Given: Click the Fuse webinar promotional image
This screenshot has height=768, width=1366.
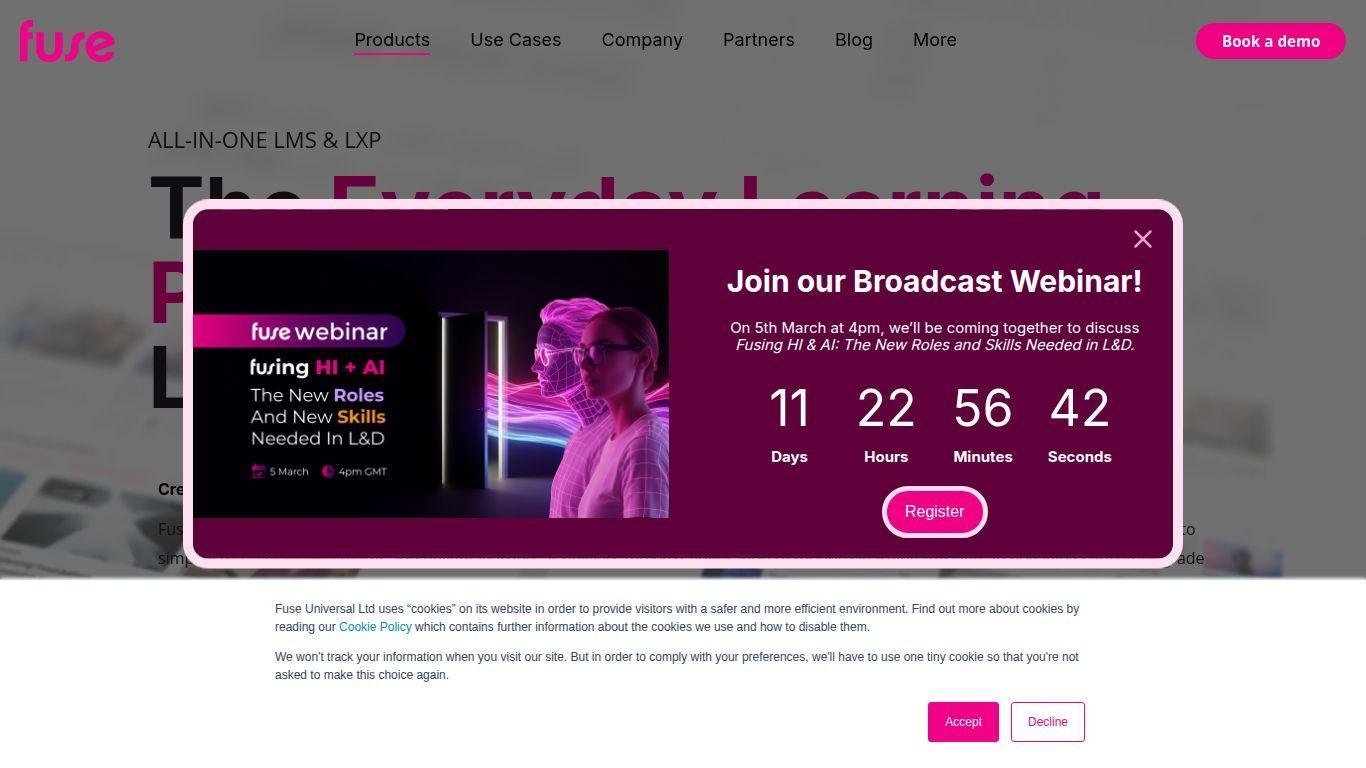Looking at the screenshot, I should pos(431,384).
